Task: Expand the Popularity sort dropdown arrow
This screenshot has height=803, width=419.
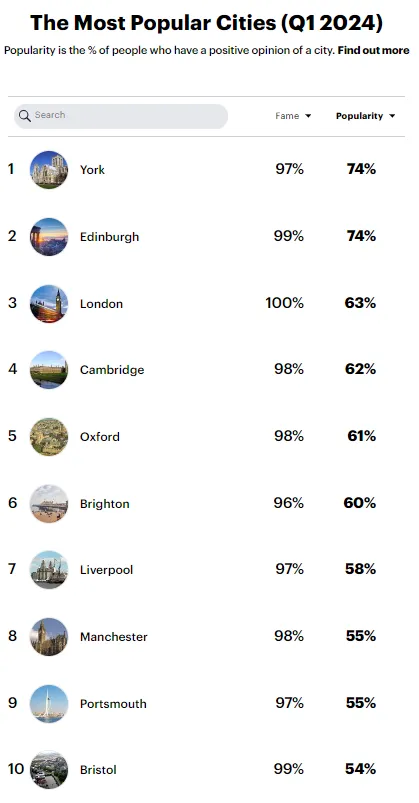Action: (x=392, y=116)
